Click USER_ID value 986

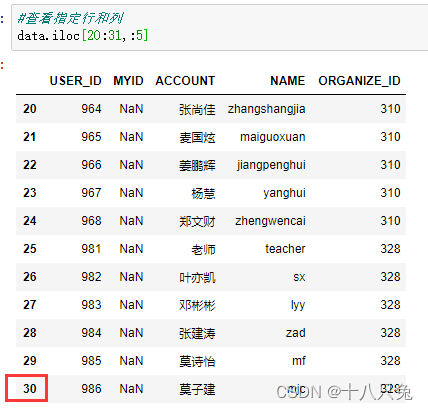pyautogui.click(x=91, y=389)
